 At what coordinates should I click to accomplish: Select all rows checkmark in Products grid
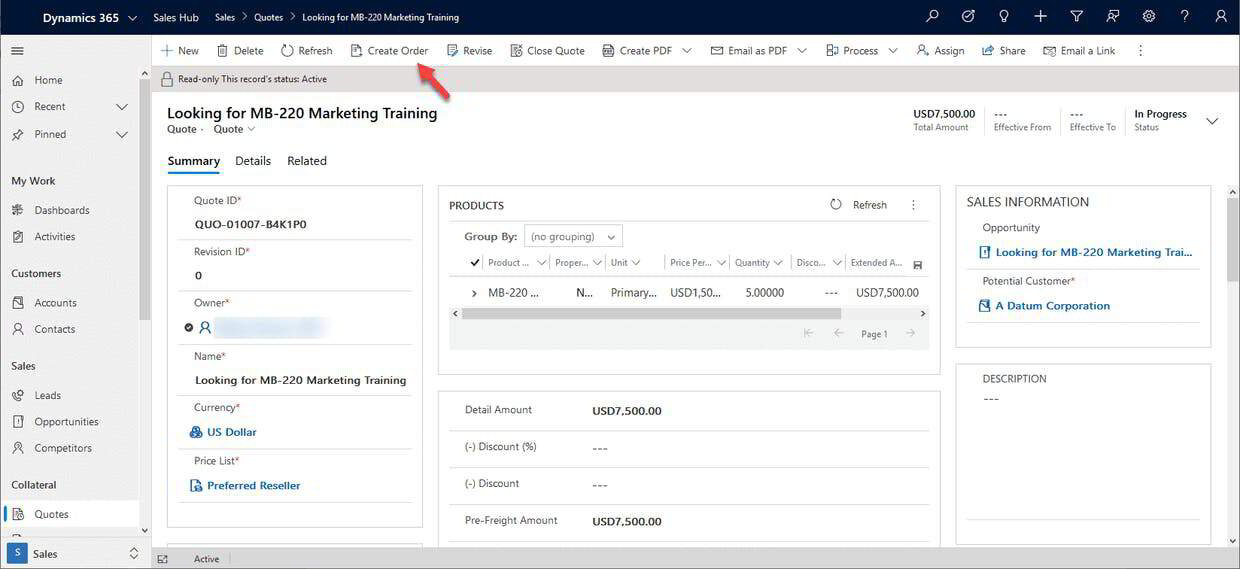475,263
